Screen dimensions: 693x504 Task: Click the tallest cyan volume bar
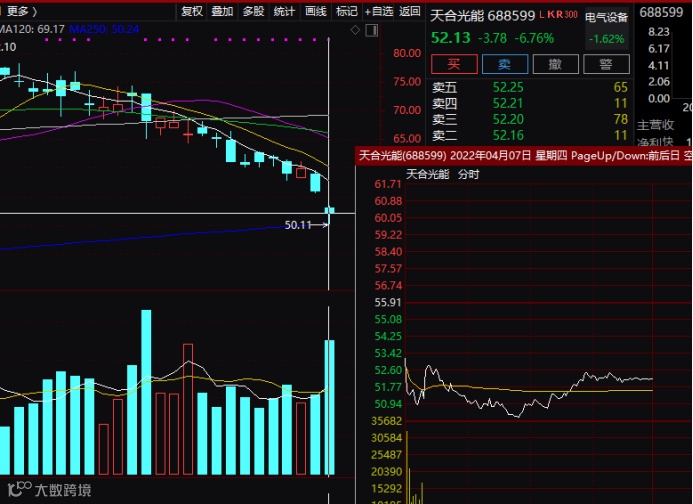click(x=146, y=392)
